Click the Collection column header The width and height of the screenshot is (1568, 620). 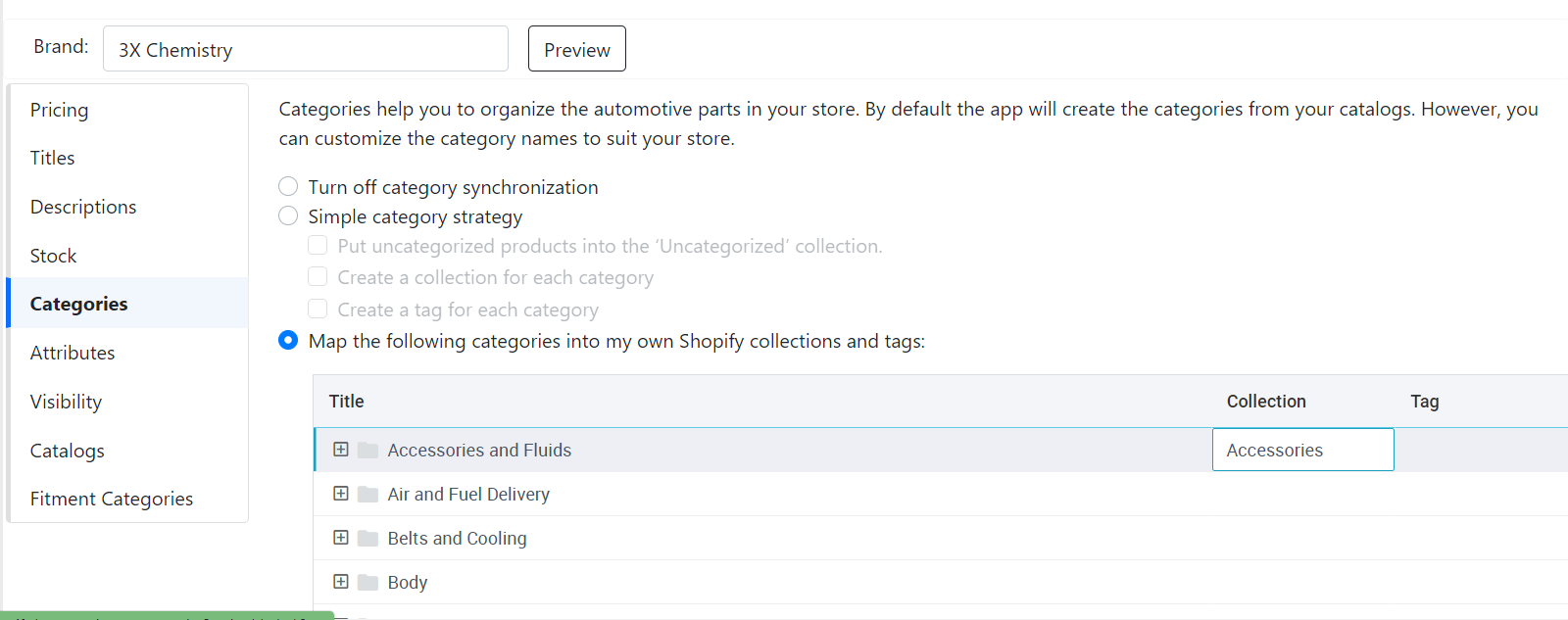pos(1265,401)
